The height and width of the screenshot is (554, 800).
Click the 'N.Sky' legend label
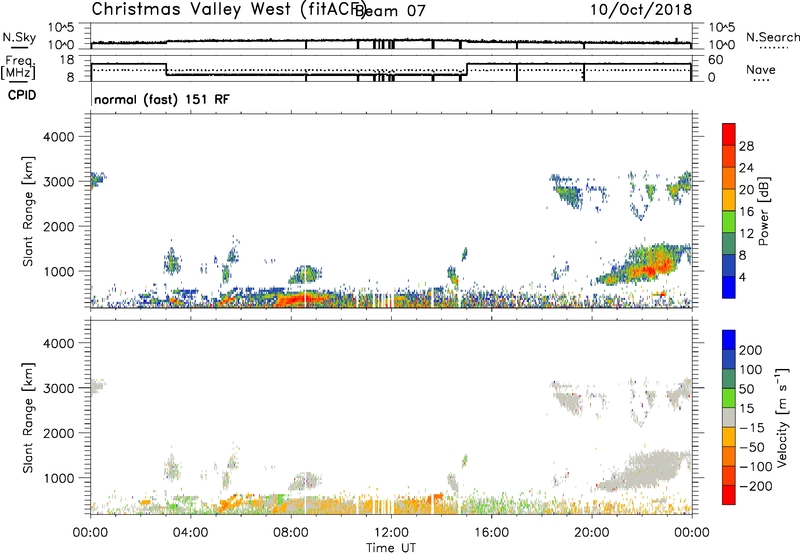click(x=19, y=37)
